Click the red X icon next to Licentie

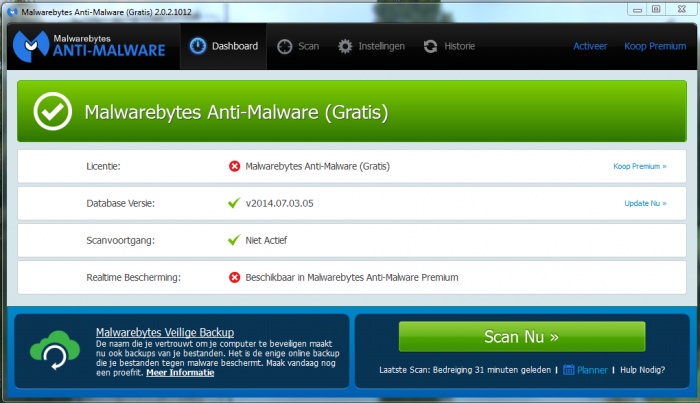click(234, 166)
